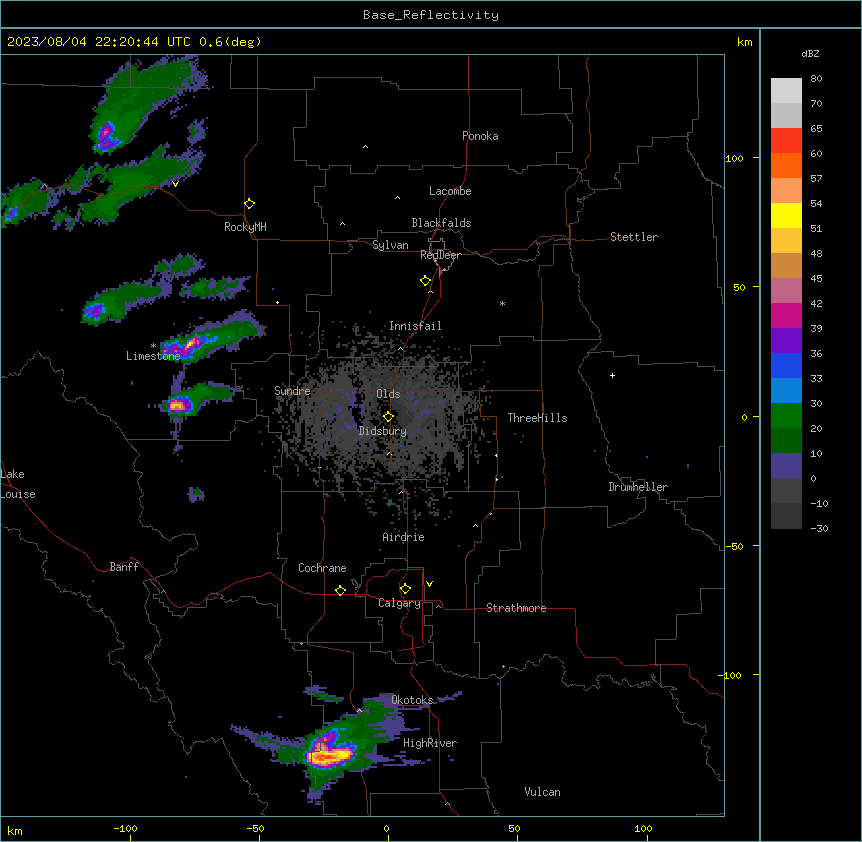Viewport: 862px width, 842px height.
Task: Click the yellow diamond marker above Calgary label
Action: coord(405,589)
